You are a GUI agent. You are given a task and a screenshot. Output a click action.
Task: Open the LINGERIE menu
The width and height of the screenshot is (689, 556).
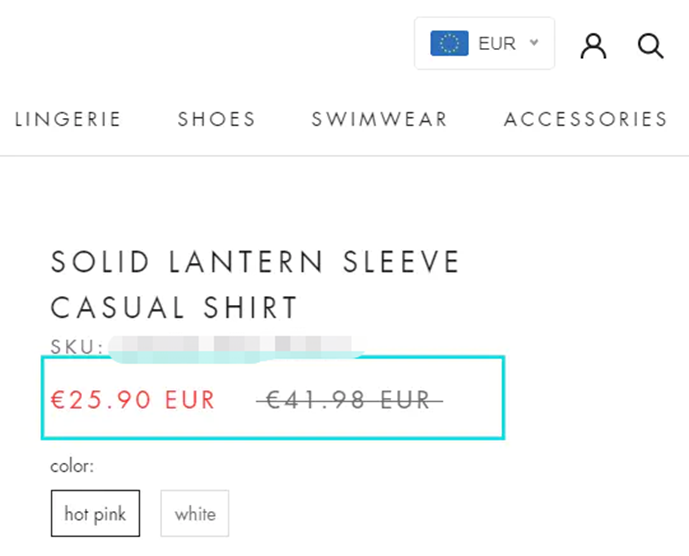click(x=68, y=119)
